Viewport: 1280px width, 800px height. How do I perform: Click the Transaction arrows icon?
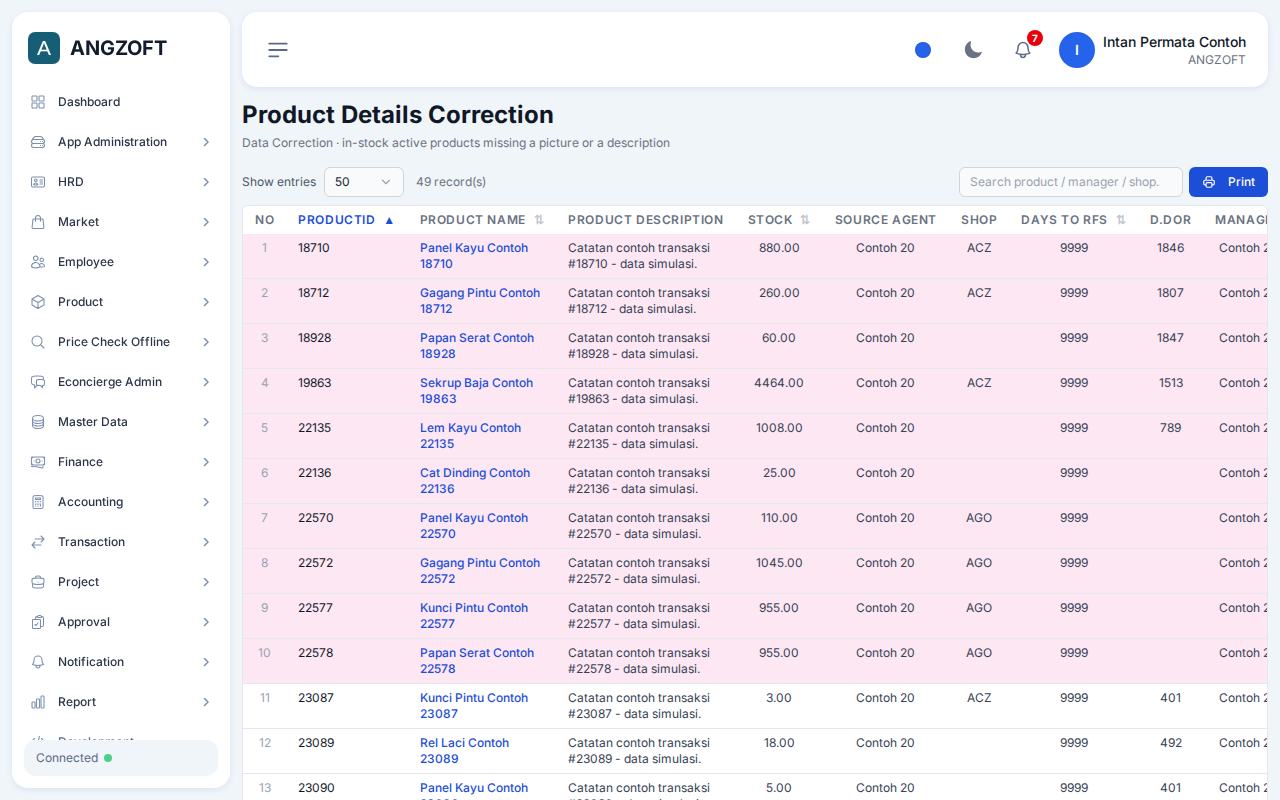(x=38, y=542)
